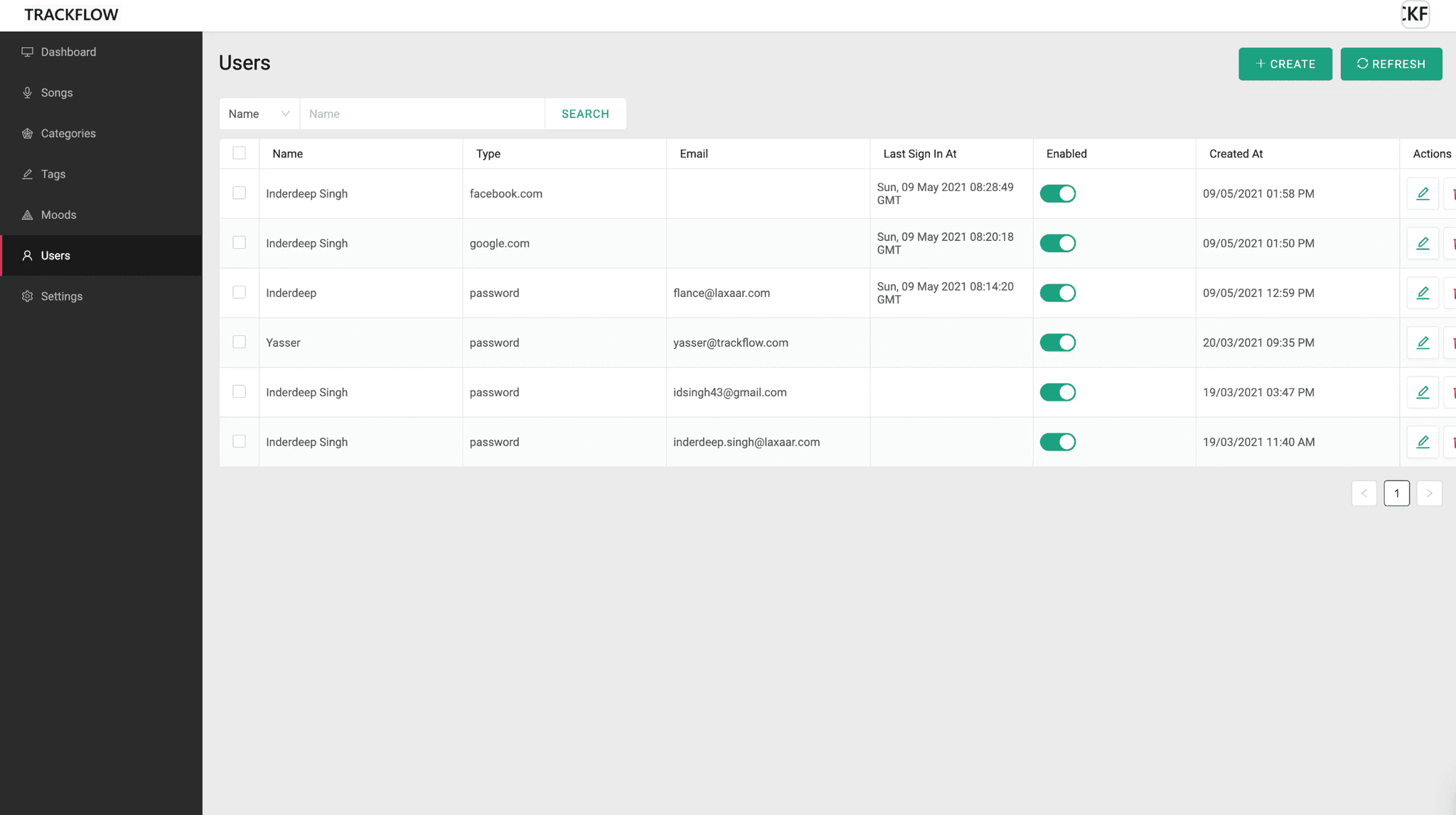
Task: Click the Last Sign In At column header
Action: [951, 153]
